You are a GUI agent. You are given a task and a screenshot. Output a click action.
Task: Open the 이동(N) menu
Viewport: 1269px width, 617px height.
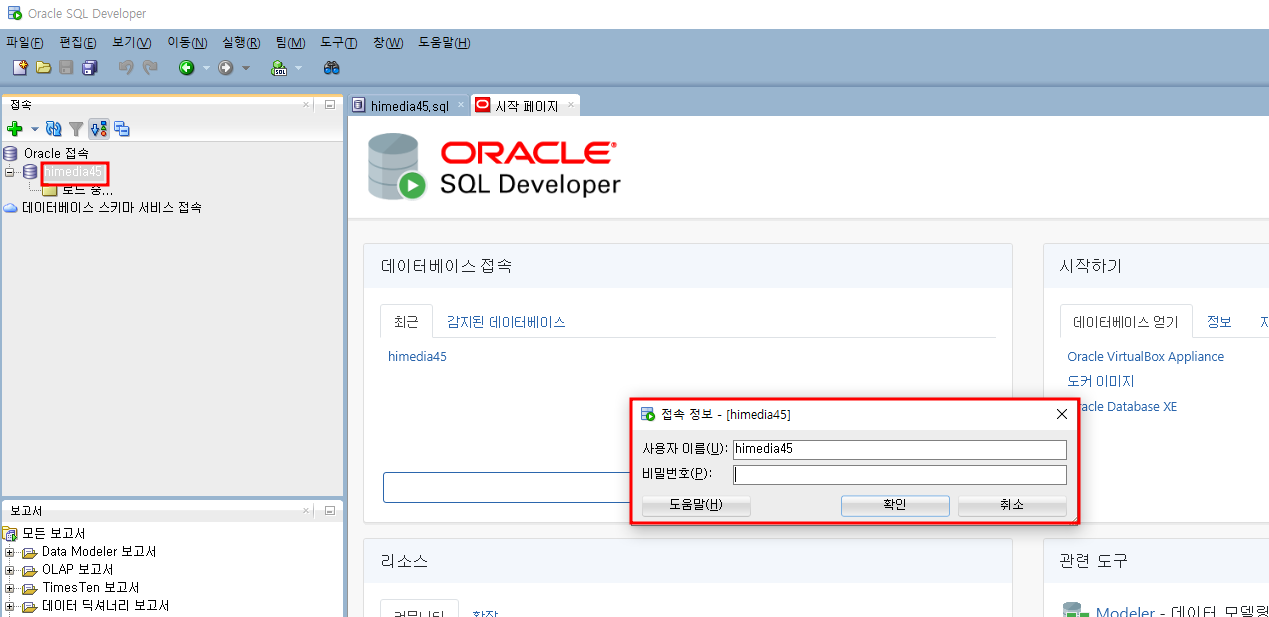[x=187, y=42]
